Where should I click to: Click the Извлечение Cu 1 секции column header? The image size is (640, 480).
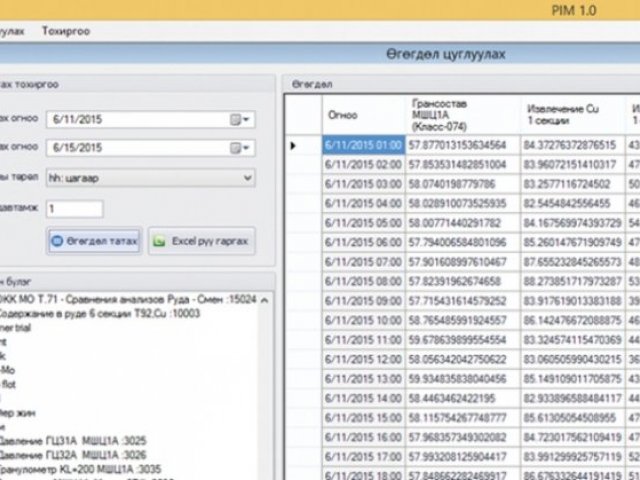[x=573, y=115]
